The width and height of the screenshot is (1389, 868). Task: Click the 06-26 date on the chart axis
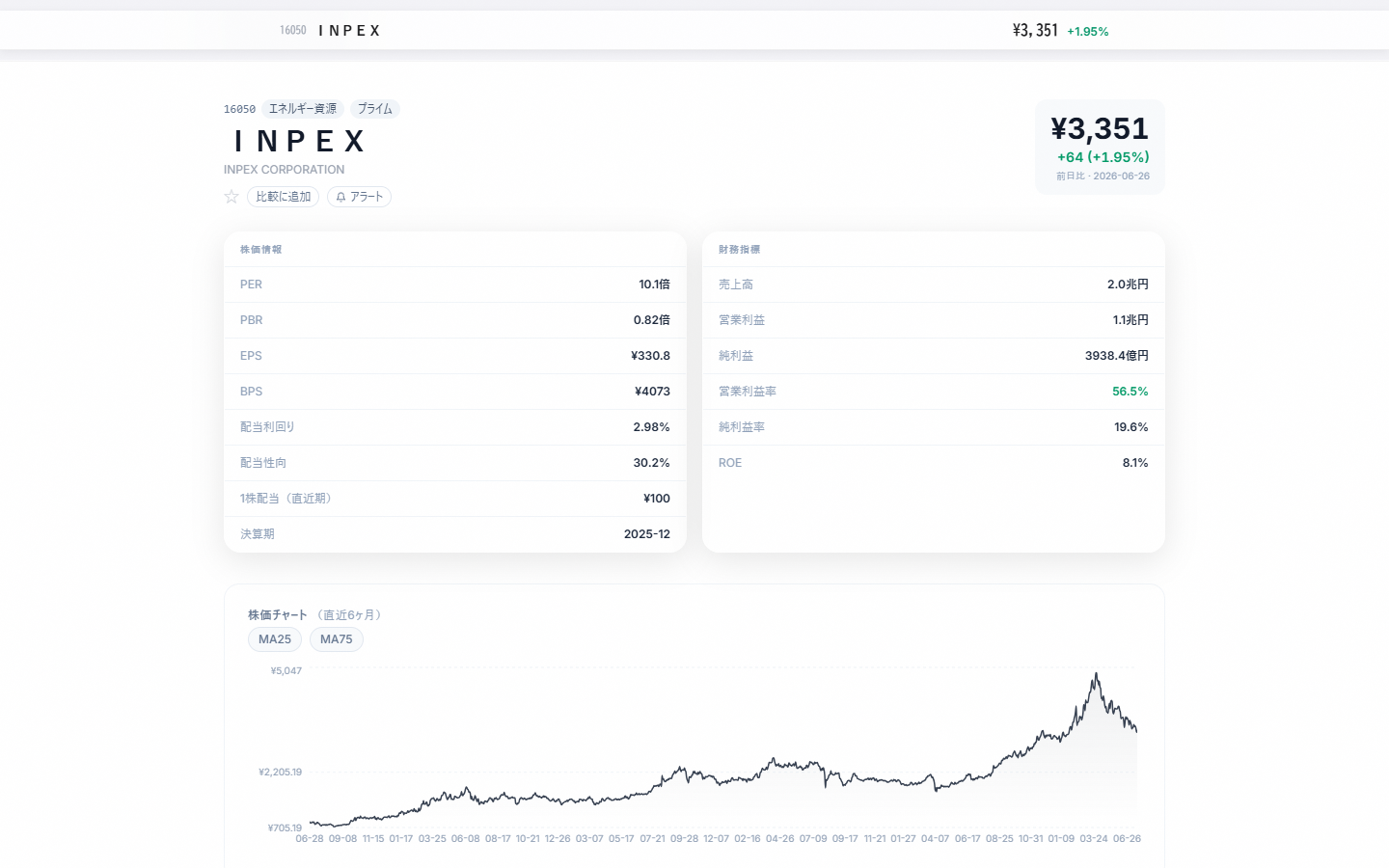coord(1127,839)
